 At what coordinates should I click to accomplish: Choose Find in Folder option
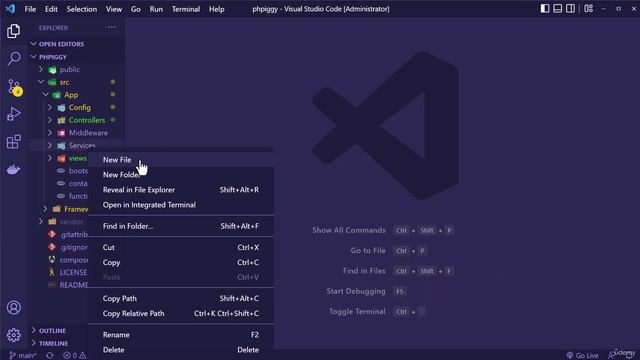point(181,226)
